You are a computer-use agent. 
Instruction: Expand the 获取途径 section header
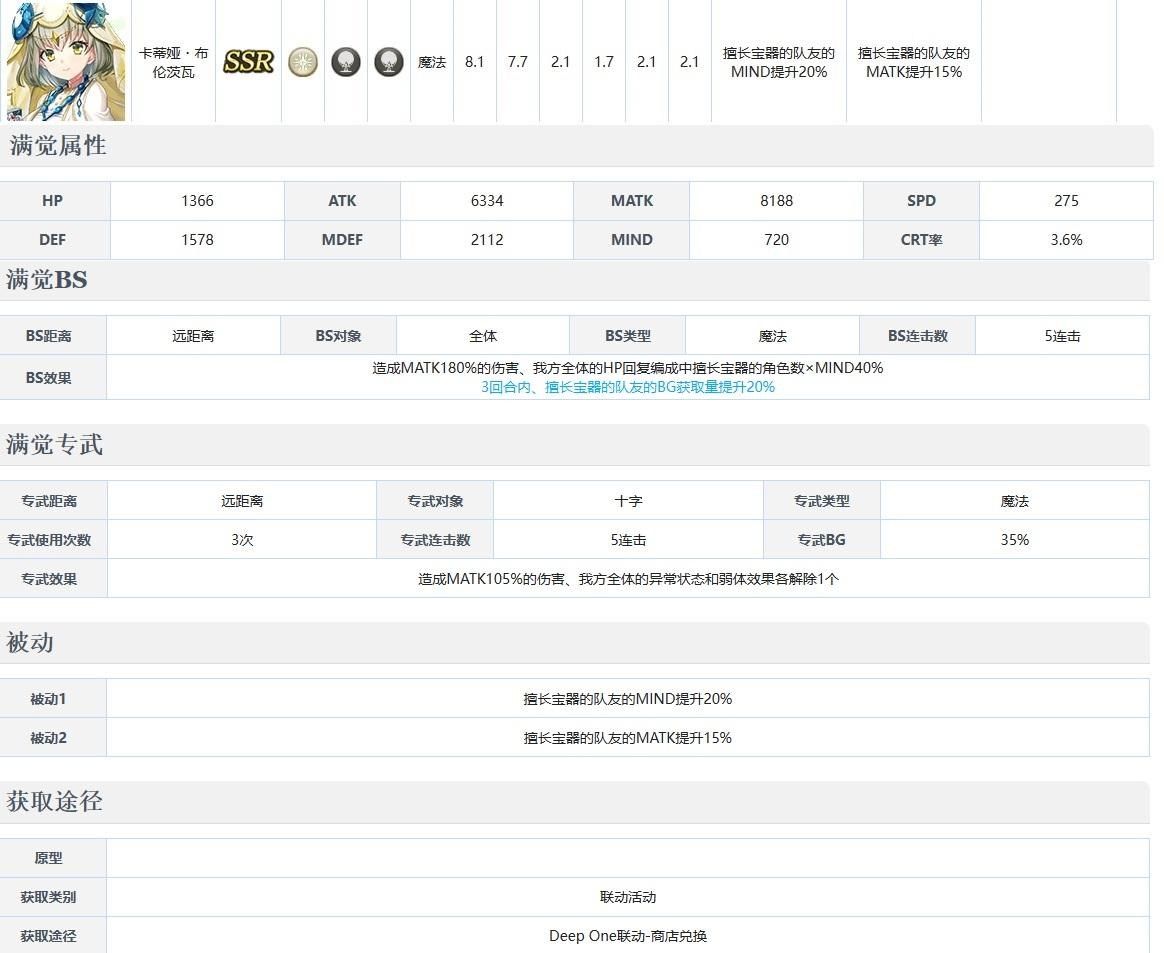point(51,802)
